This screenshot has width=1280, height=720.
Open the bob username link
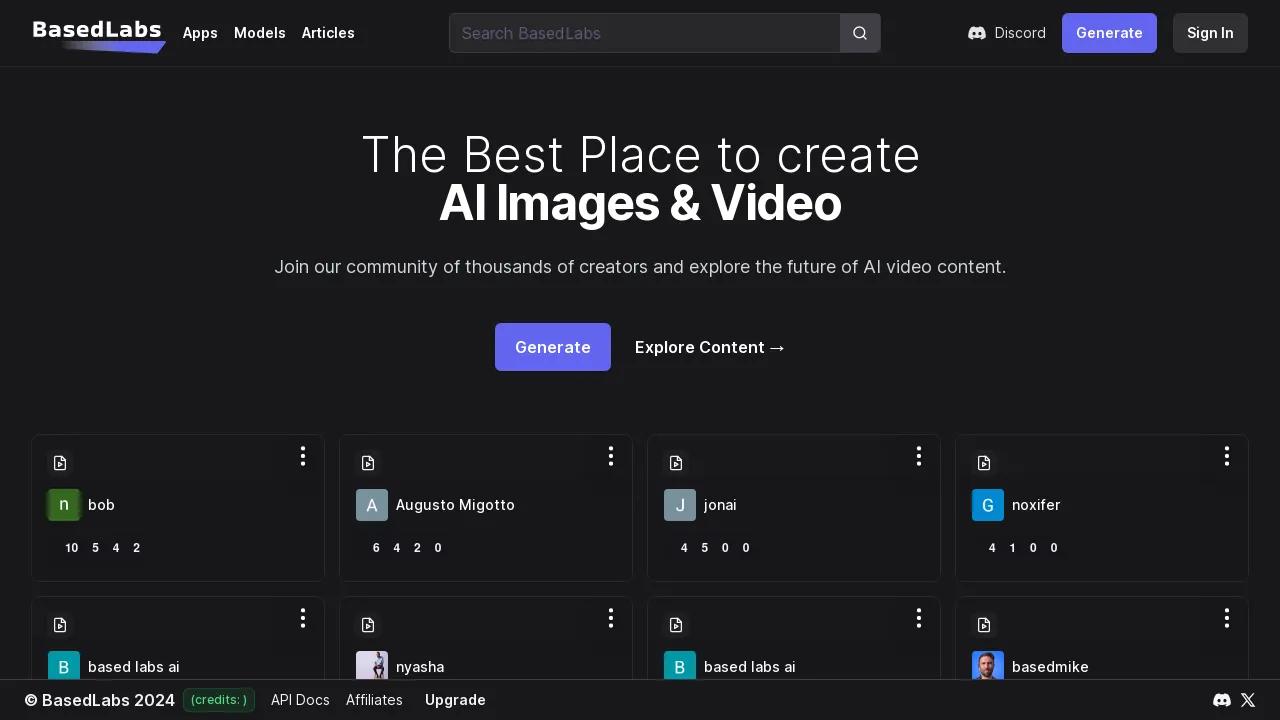point(101,505)
